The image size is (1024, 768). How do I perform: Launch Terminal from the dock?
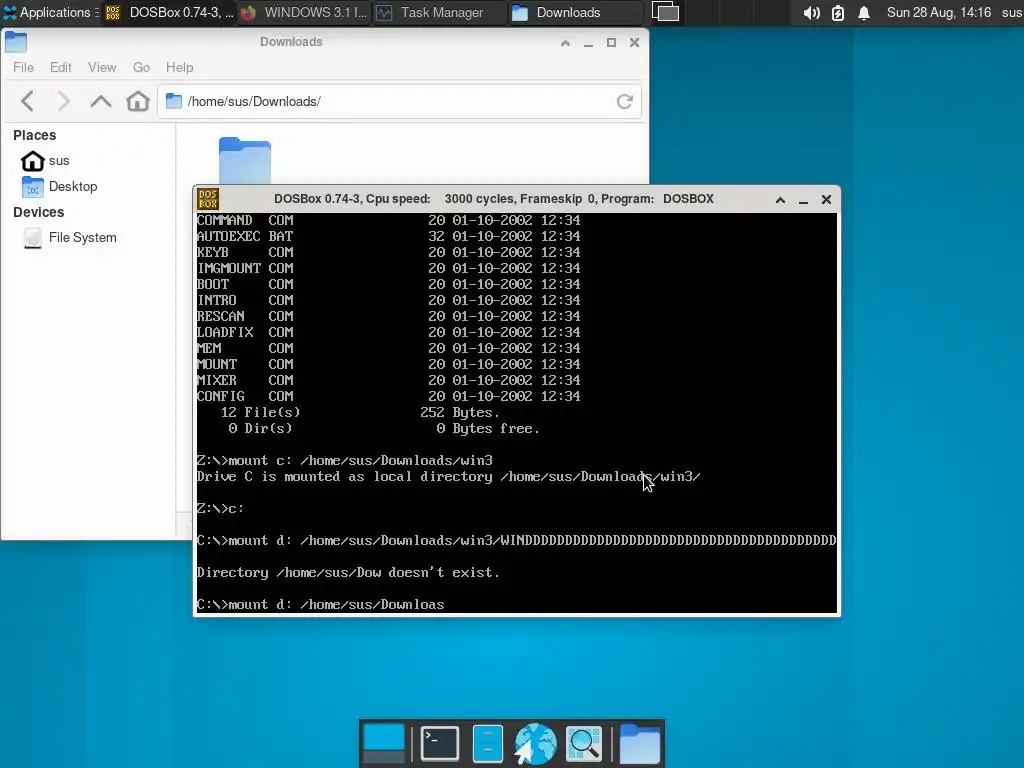440,743
